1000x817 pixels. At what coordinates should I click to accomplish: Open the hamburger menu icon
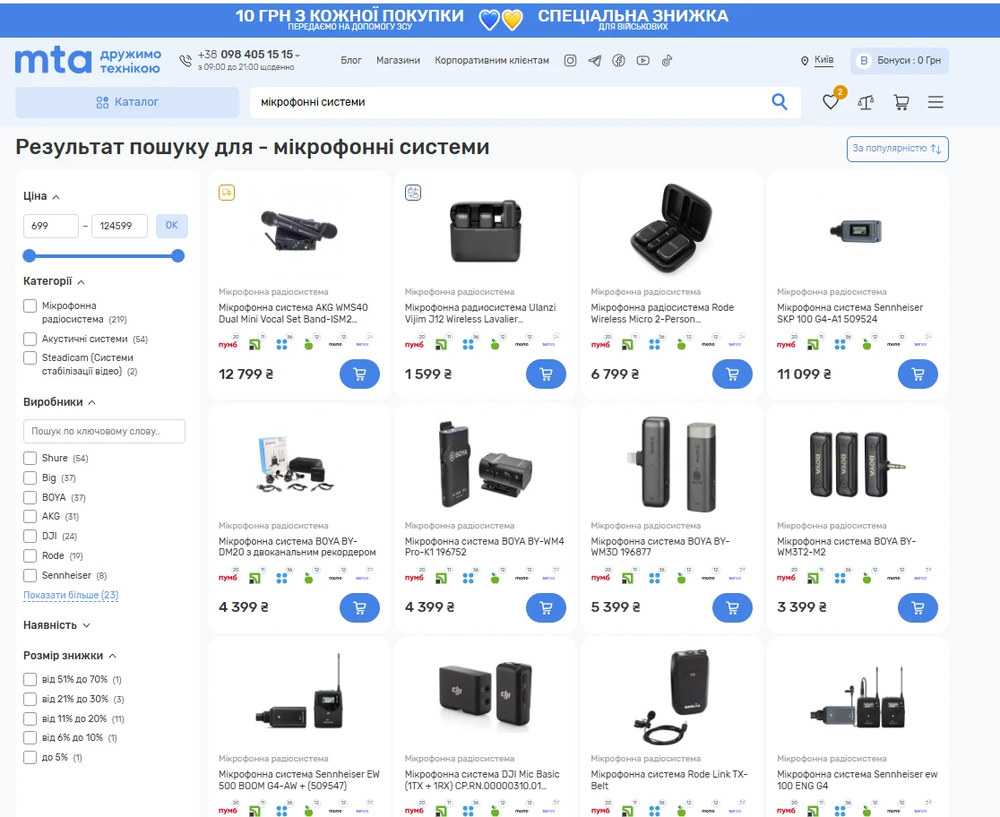(936, 102)
